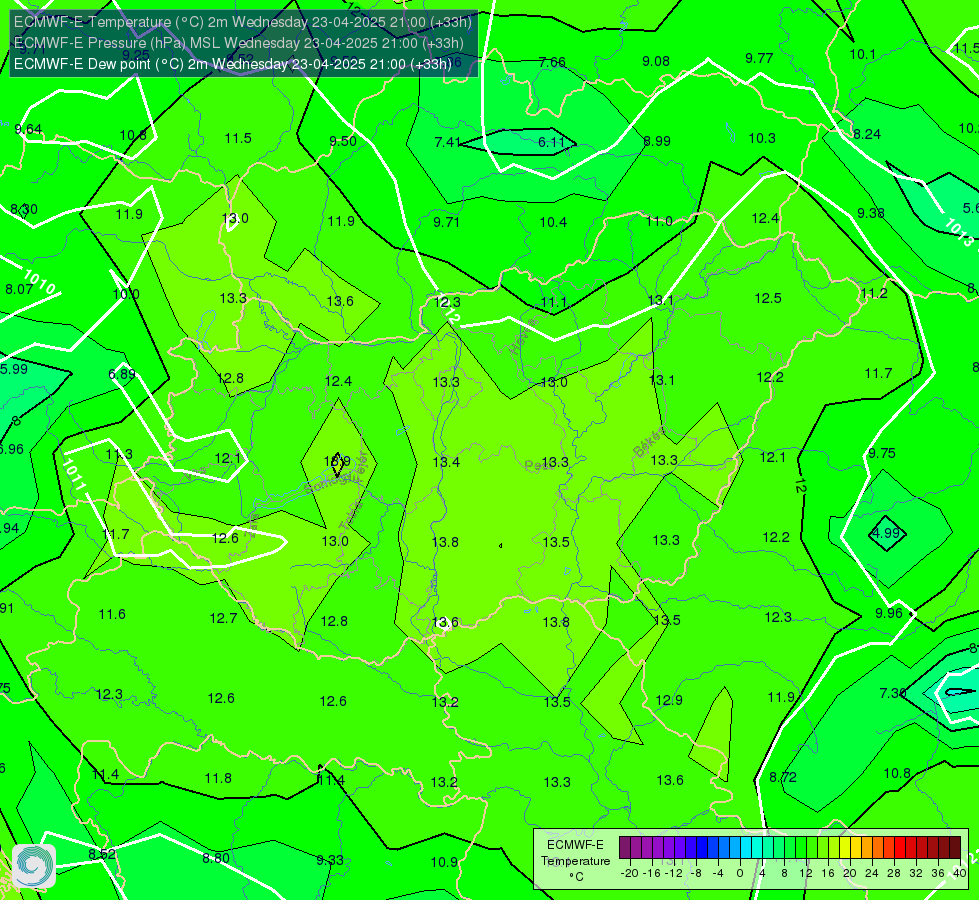Click the 8.72 temperature value

tap(783, 778)
